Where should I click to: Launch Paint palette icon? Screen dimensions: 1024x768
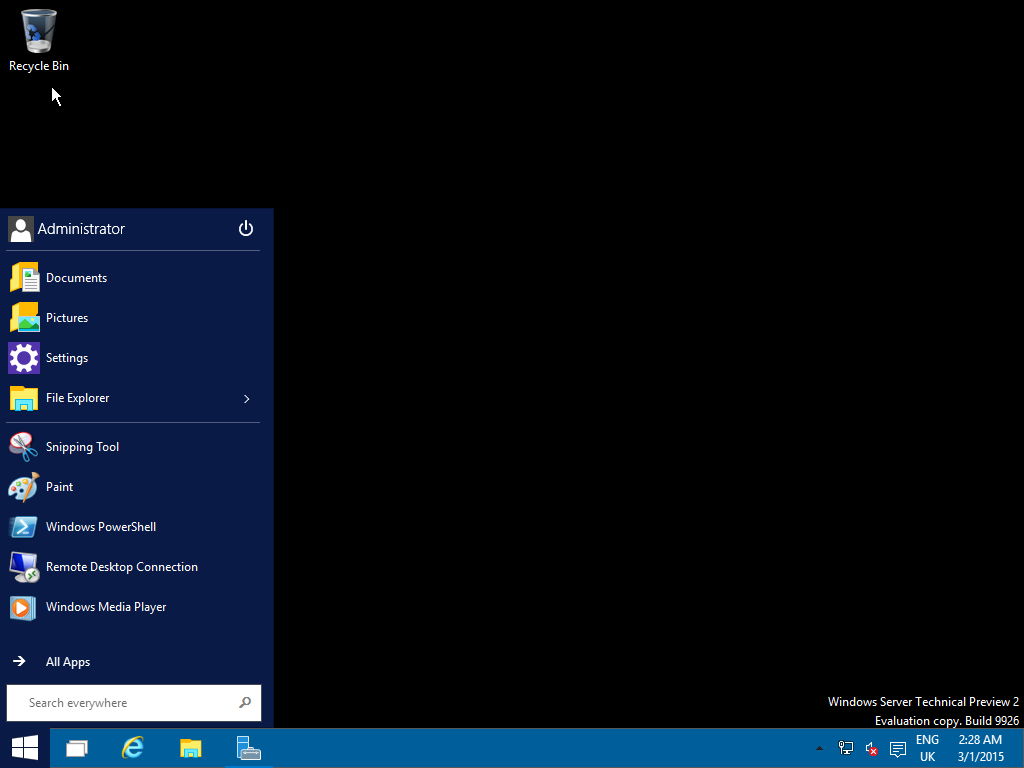pos(24,487)
